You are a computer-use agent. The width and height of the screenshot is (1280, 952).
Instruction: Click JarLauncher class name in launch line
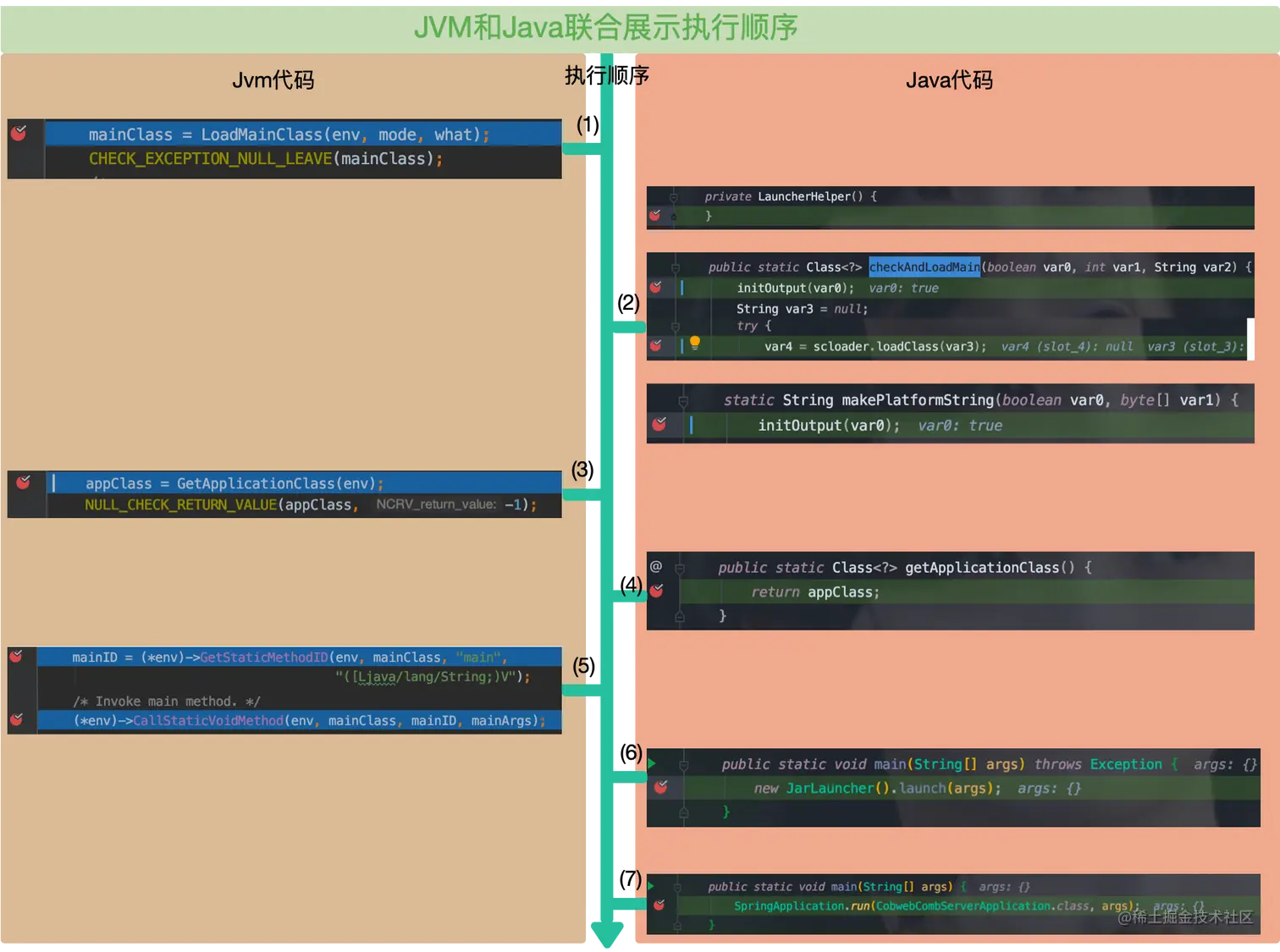pos(829,788)
